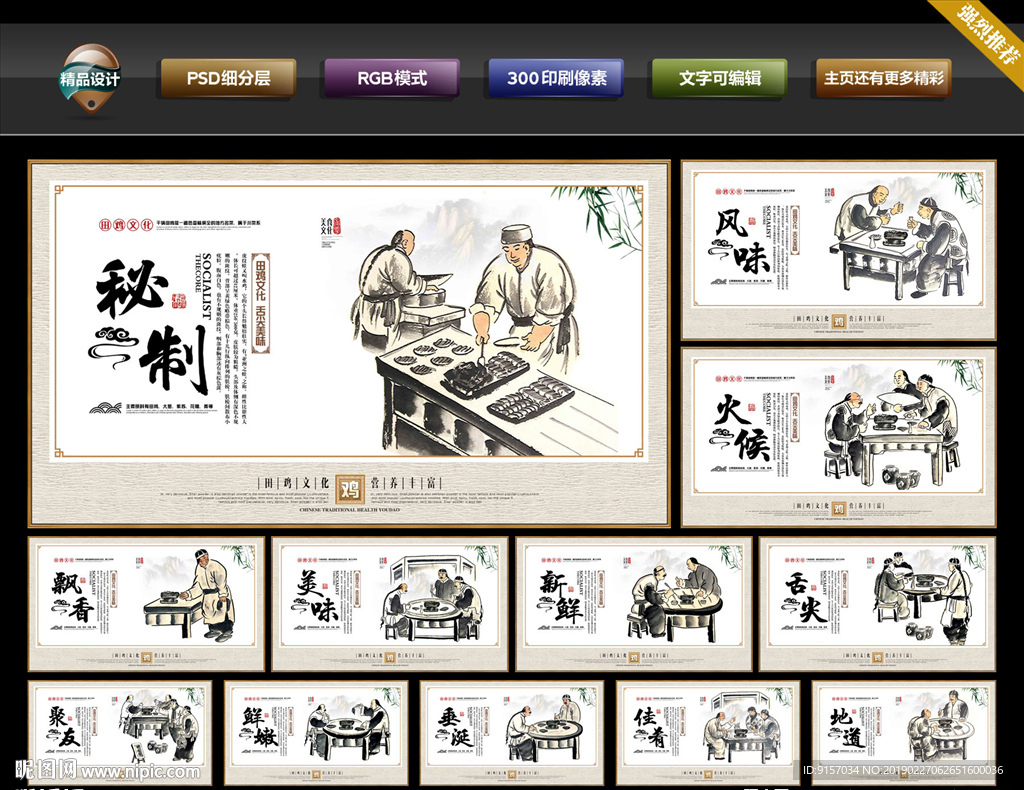Click the 精品设计 badge icon
Viewport: 1024px width, 790px height.
pos(90,79)
